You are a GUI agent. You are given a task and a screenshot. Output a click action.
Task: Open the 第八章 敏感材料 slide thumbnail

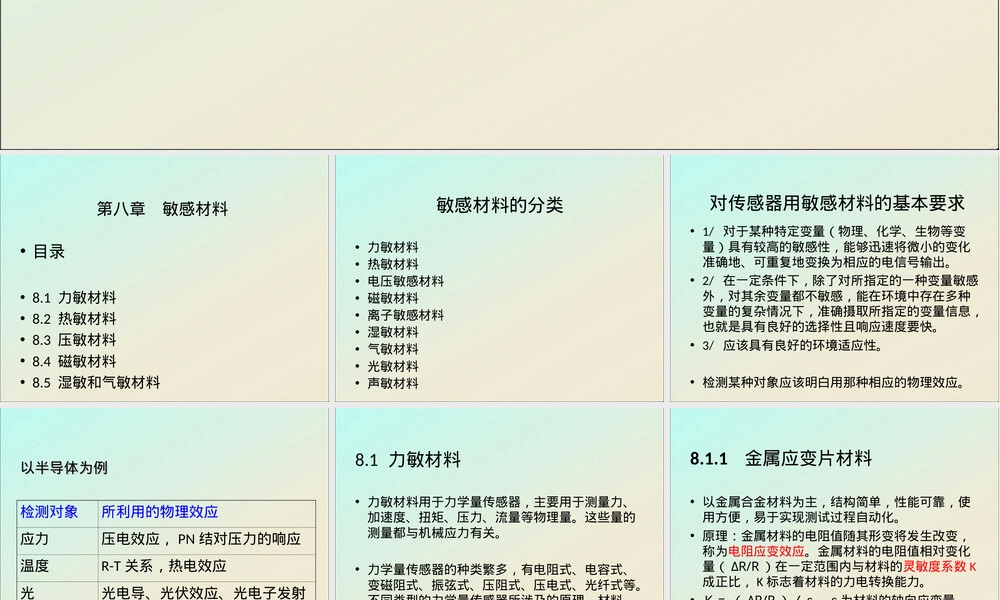(165, 278)
